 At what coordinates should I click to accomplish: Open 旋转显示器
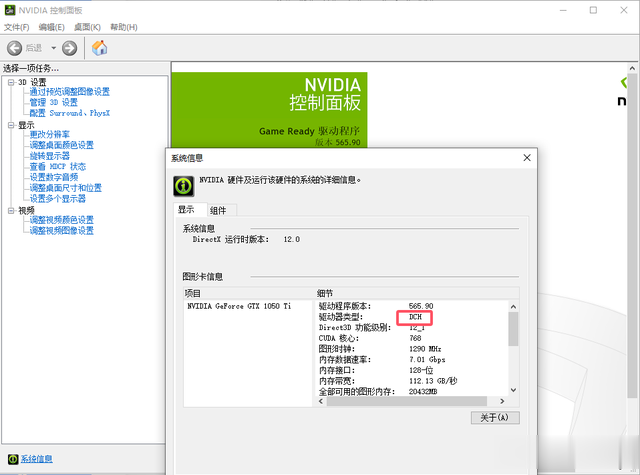pyautogui.click(x=49, y=156)
